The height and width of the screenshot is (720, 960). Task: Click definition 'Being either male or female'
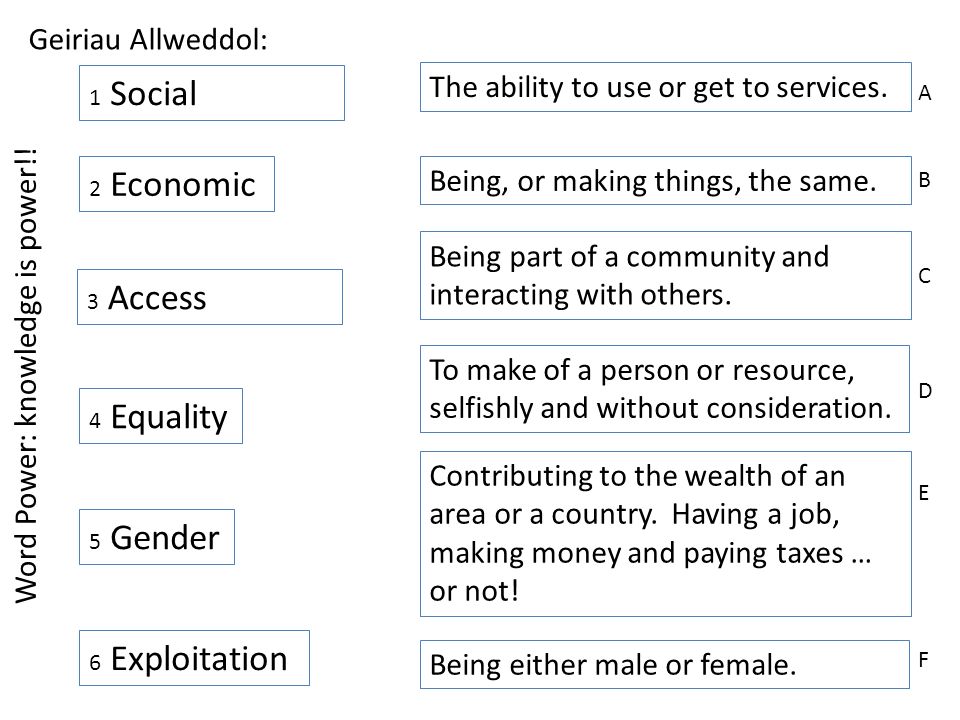(x=665, y=665)
